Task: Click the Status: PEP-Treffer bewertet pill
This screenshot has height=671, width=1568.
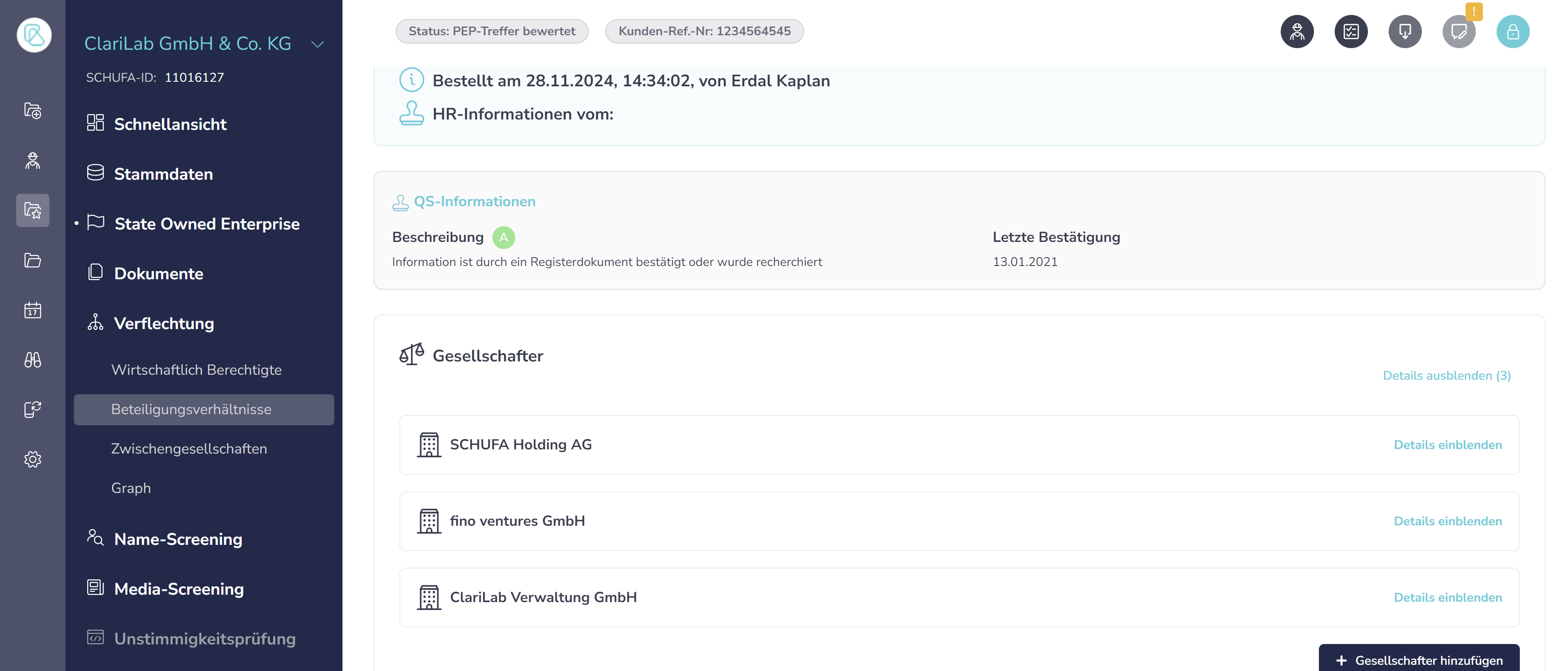Action: [492, 31]
